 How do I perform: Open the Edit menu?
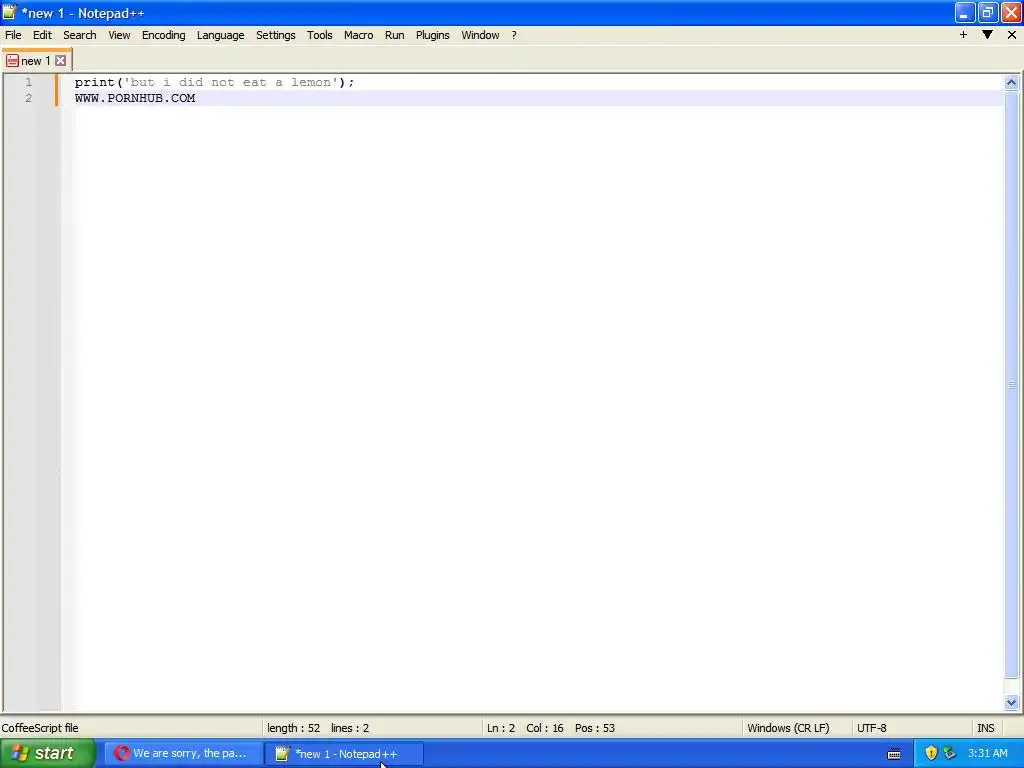(x=42, y=35)
